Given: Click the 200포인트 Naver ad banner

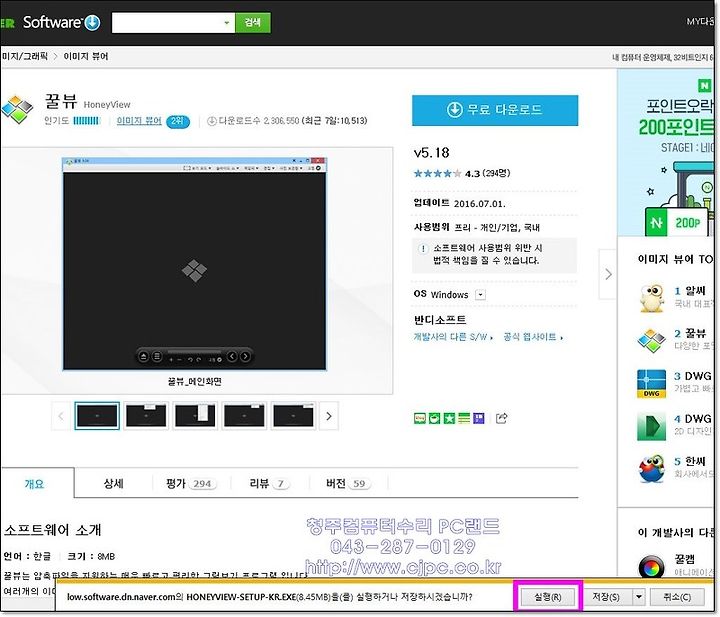Looking at the screenshot, I should point(666,153).
